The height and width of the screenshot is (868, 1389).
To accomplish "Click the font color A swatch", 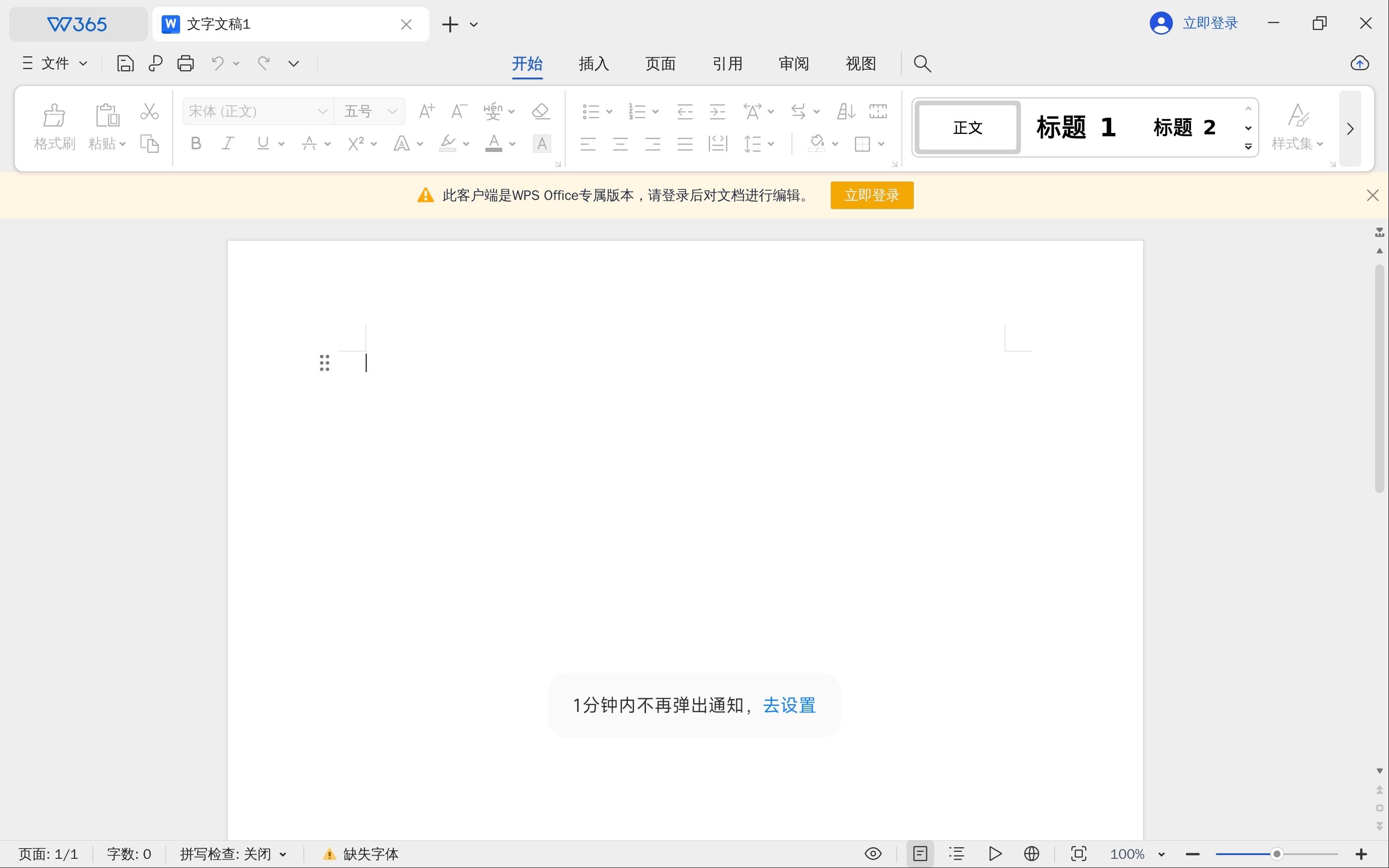I will click(x=494, y=144).
